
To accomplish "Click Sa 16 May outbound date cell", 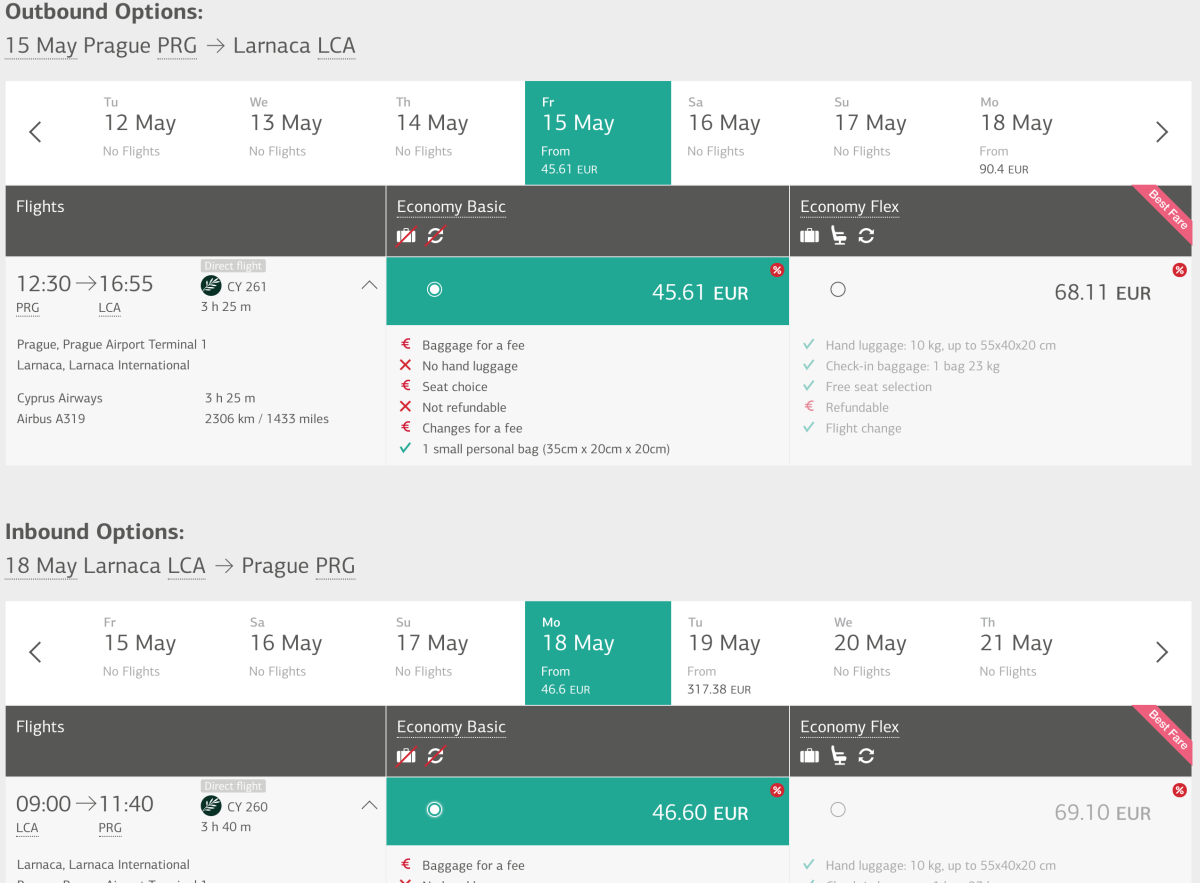I will [724, 133].
